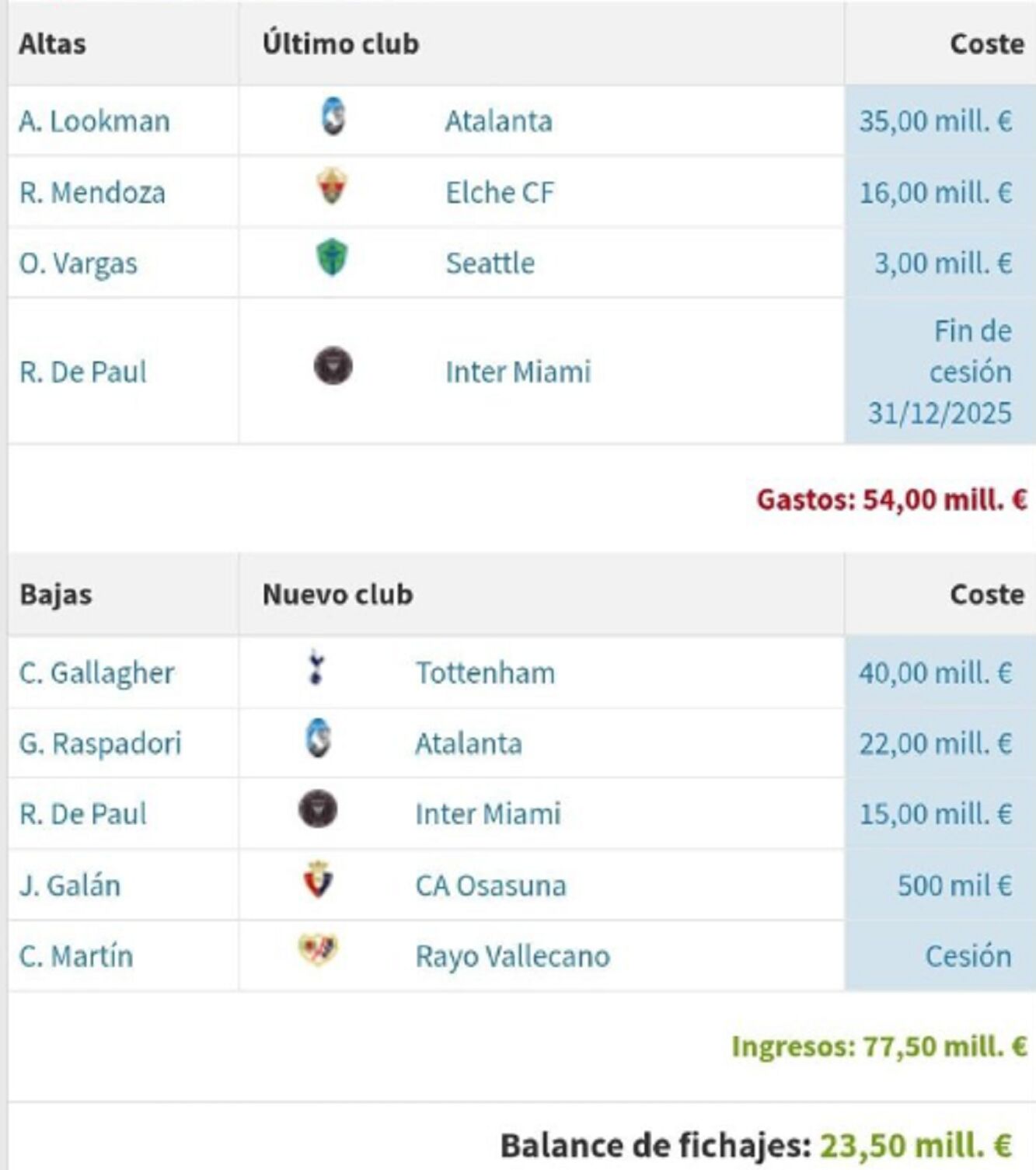Click the 35,00 mill. € Lookman fee
Image resolution: width=1036 pixels, height=1170 pixels.
(935, 121)
